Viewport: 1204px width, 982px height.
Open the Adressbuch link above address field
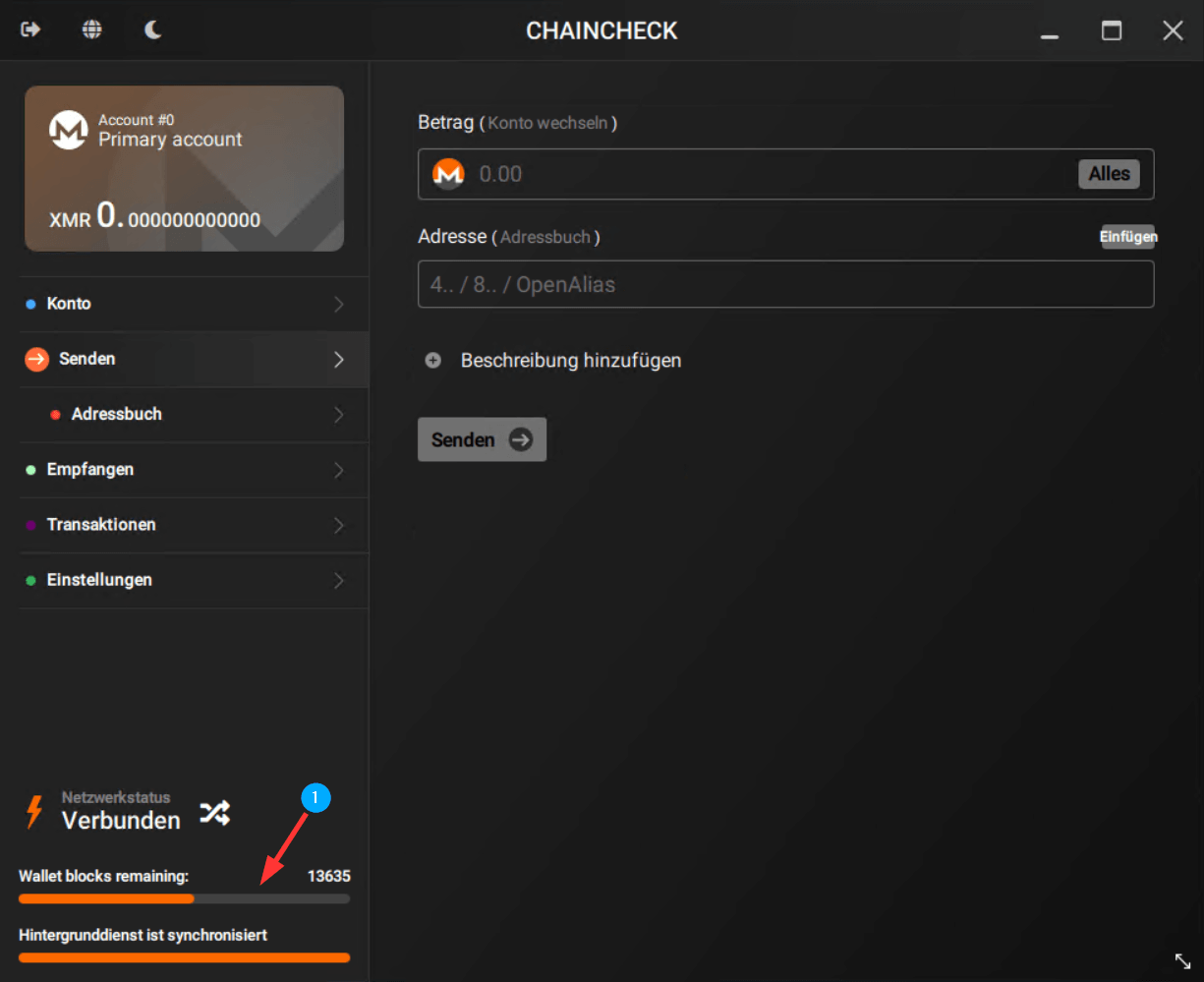pyautogui.click(x=545, y=237)
